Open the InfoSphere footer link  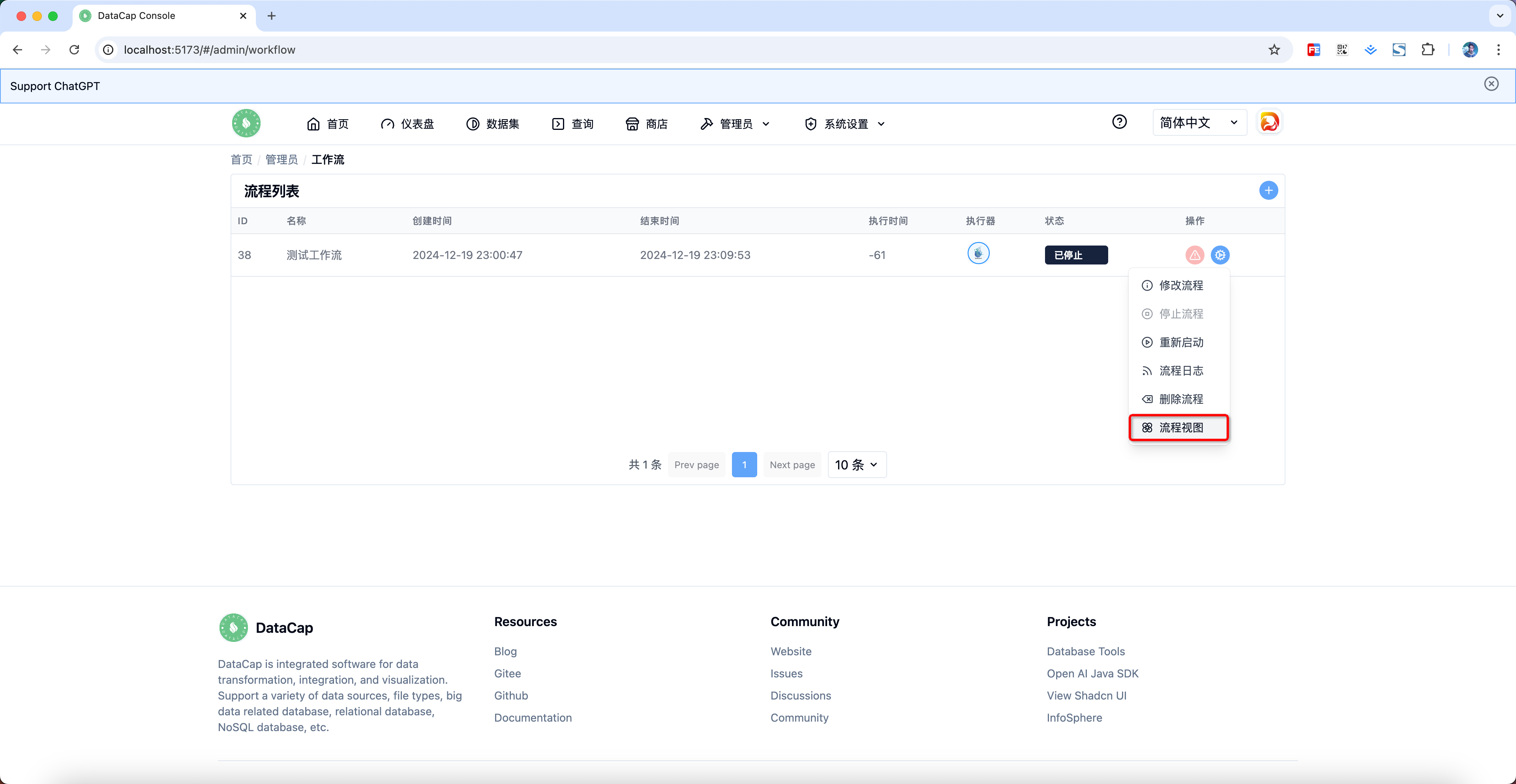pos(1074,718)
